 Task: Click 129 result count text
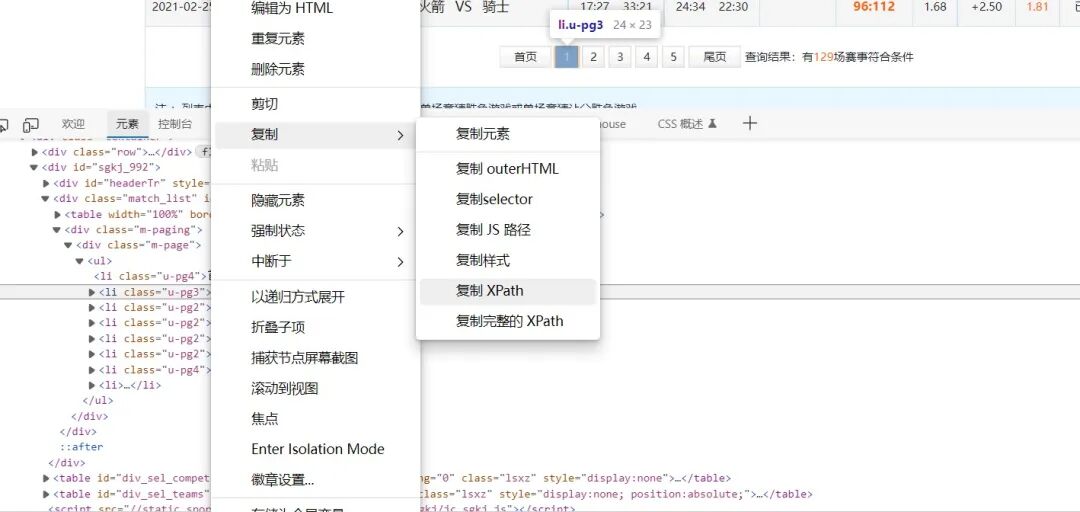point(824,57)
